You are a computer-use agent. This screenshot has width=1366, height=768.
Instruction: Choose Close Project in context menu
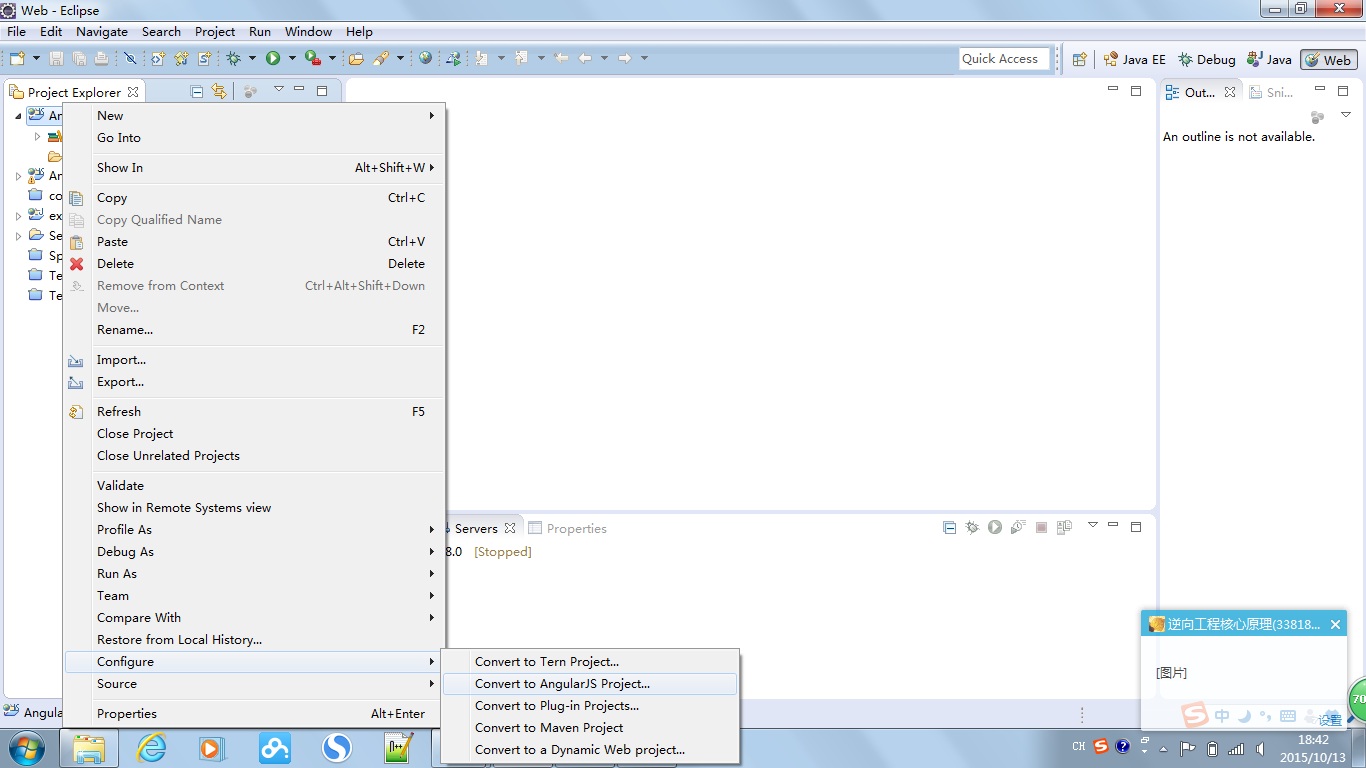(x=254, y=434)
